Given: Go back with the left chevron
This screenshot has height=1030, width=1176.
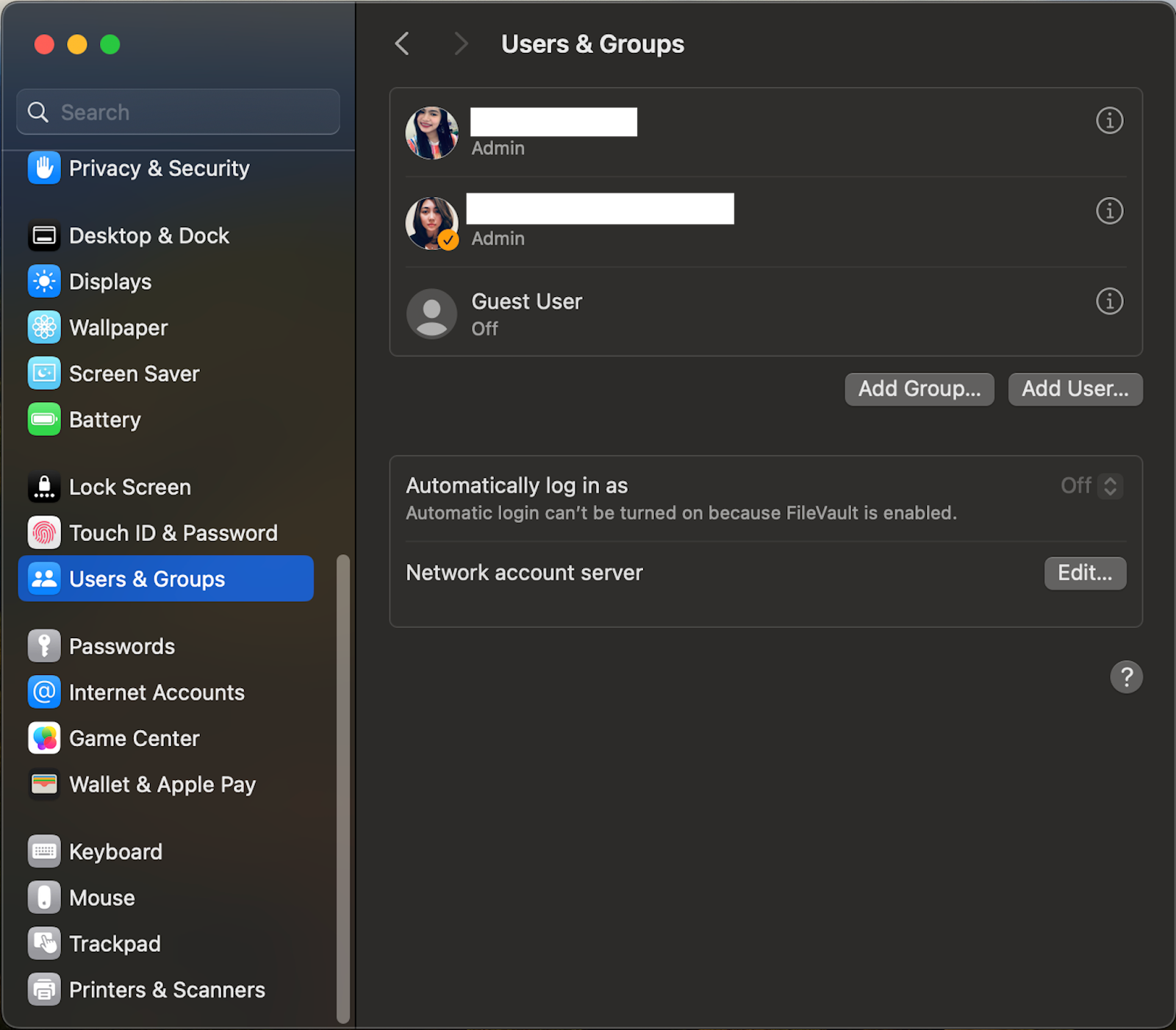Looking at the screenshot, I should (402, 44).
